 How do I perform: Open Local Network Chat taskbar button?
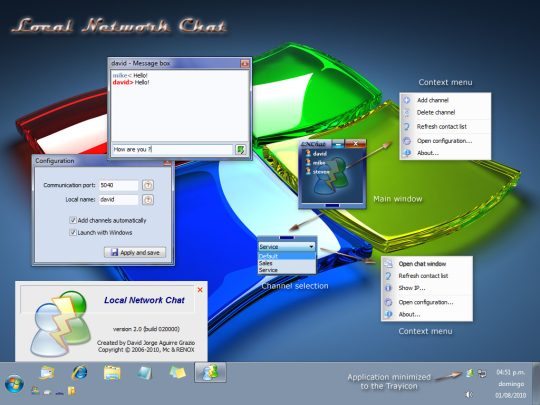(210, 372)
